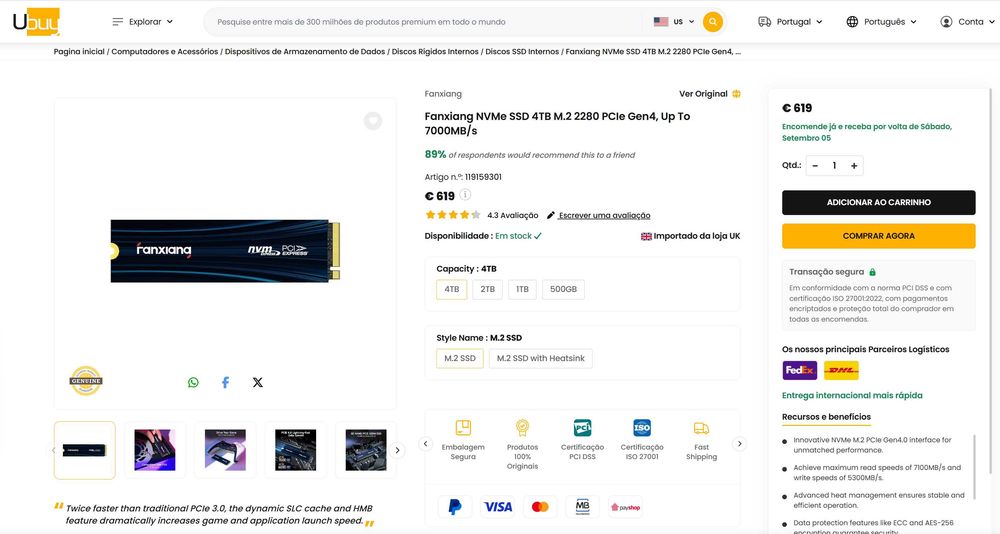Open the Português language dropdown
This screenshot has height=534, width=1000.
coord(881,22)
